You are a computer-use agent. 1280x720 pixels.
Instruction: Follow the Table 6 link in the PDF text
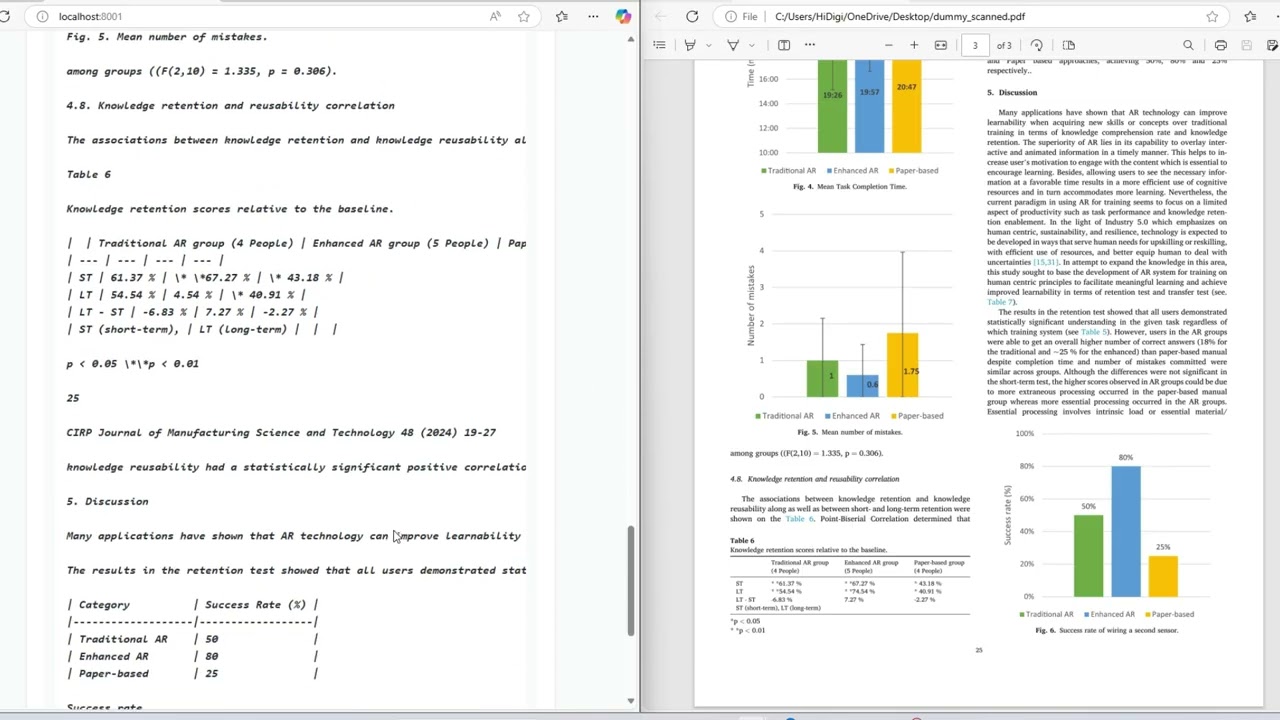[799, 519]
